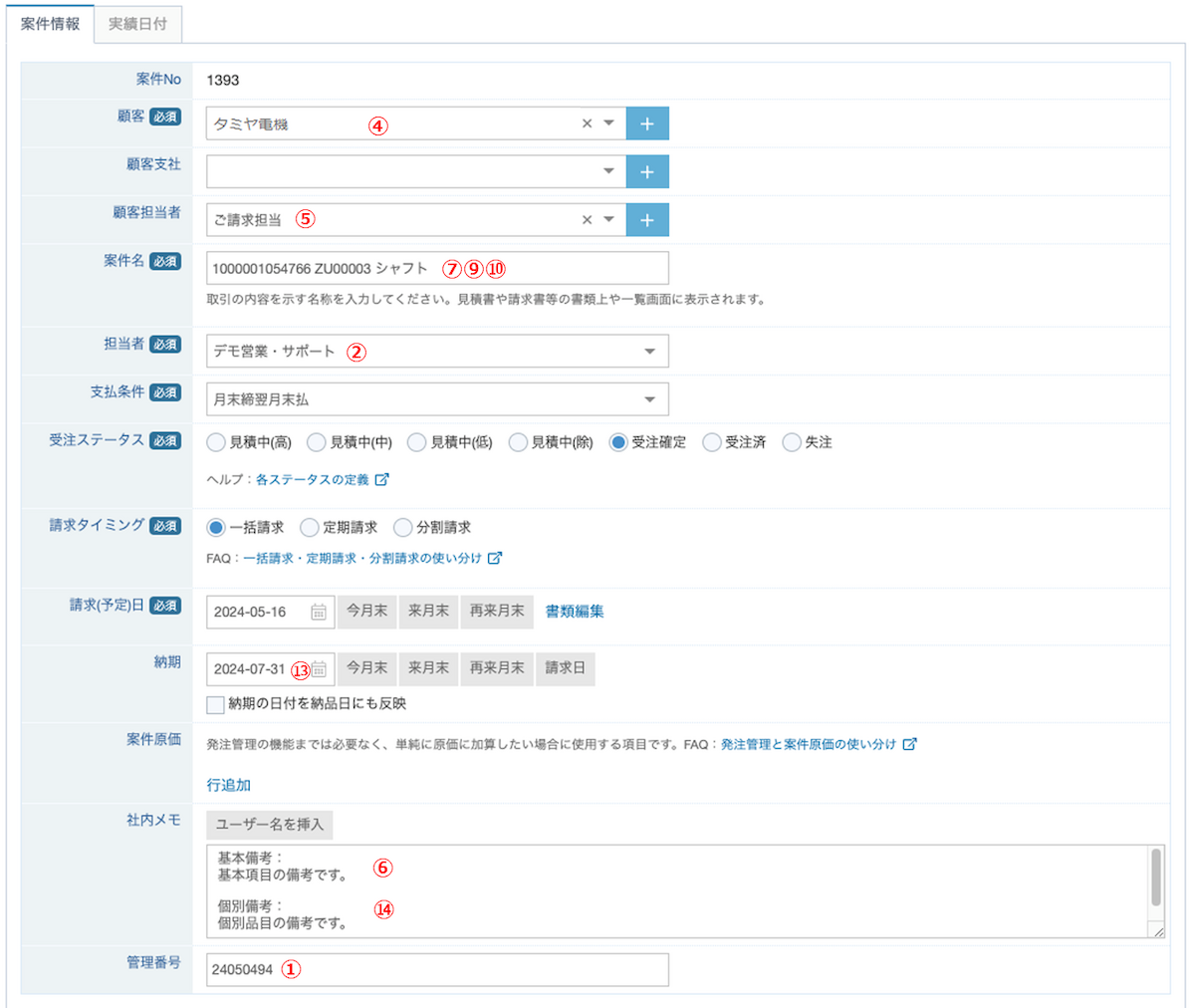
Task: Select the 案件情報 tab
Action: [50, 24]
